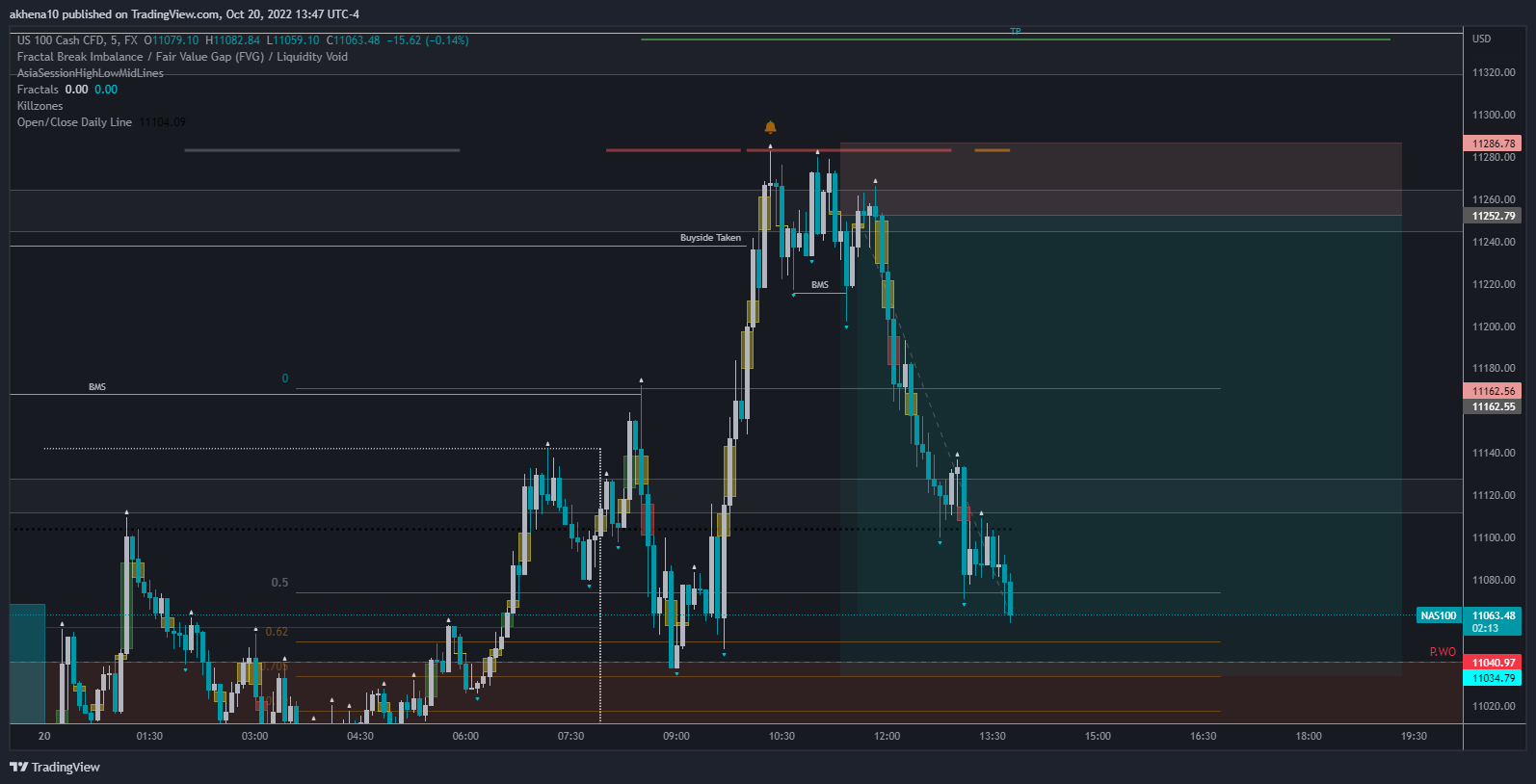Click the BMS label near the 11180 level
Screen dimensions: 1536x784
pyautogui.click(x=97, y=387)
